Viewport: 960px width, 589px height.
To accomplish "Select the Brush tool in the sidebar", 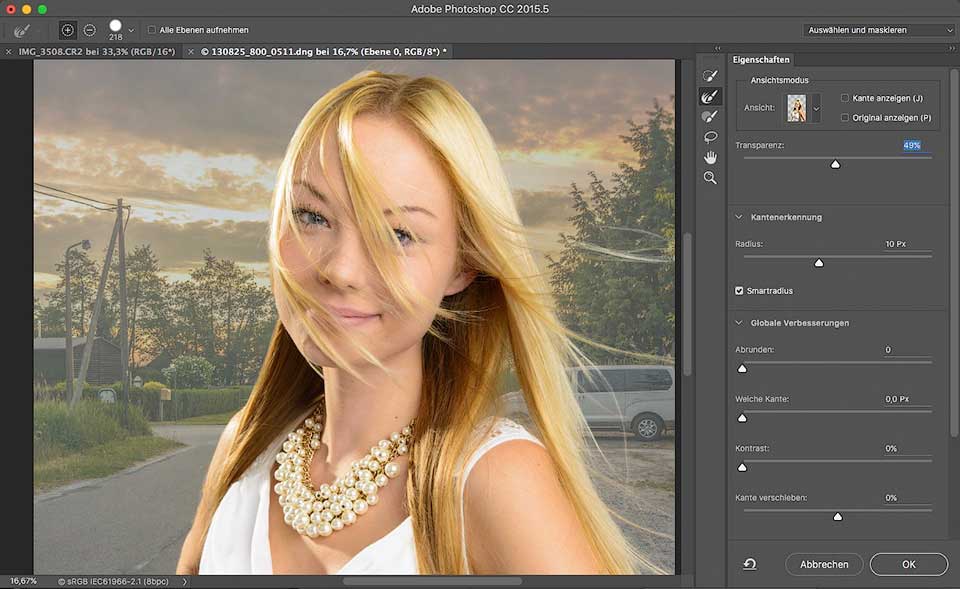I will coord(710,117).
